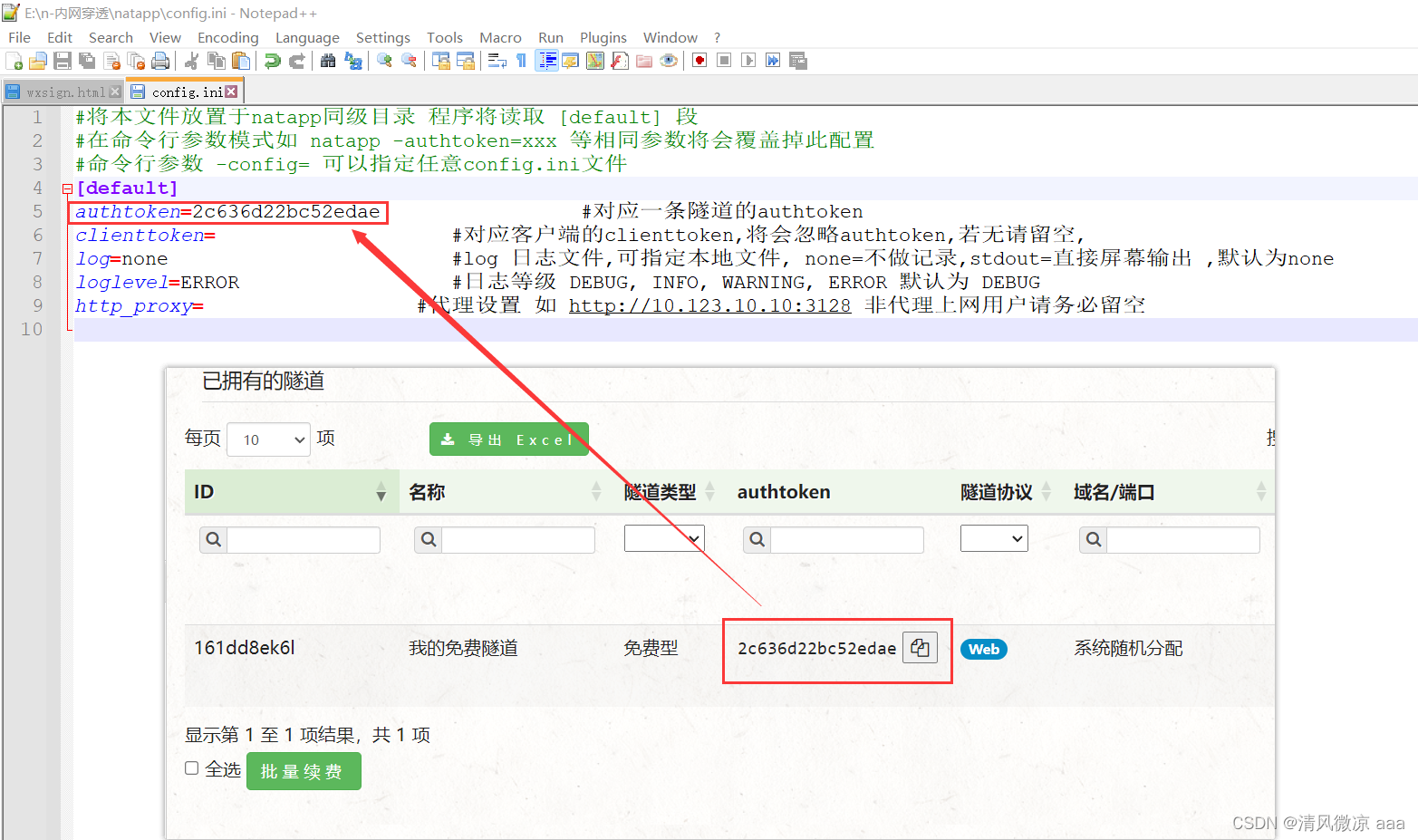Toggle synchronize horizontal scrolling icon
The height and width of the screenshot is (840, 1418).
tap(466, 61)
